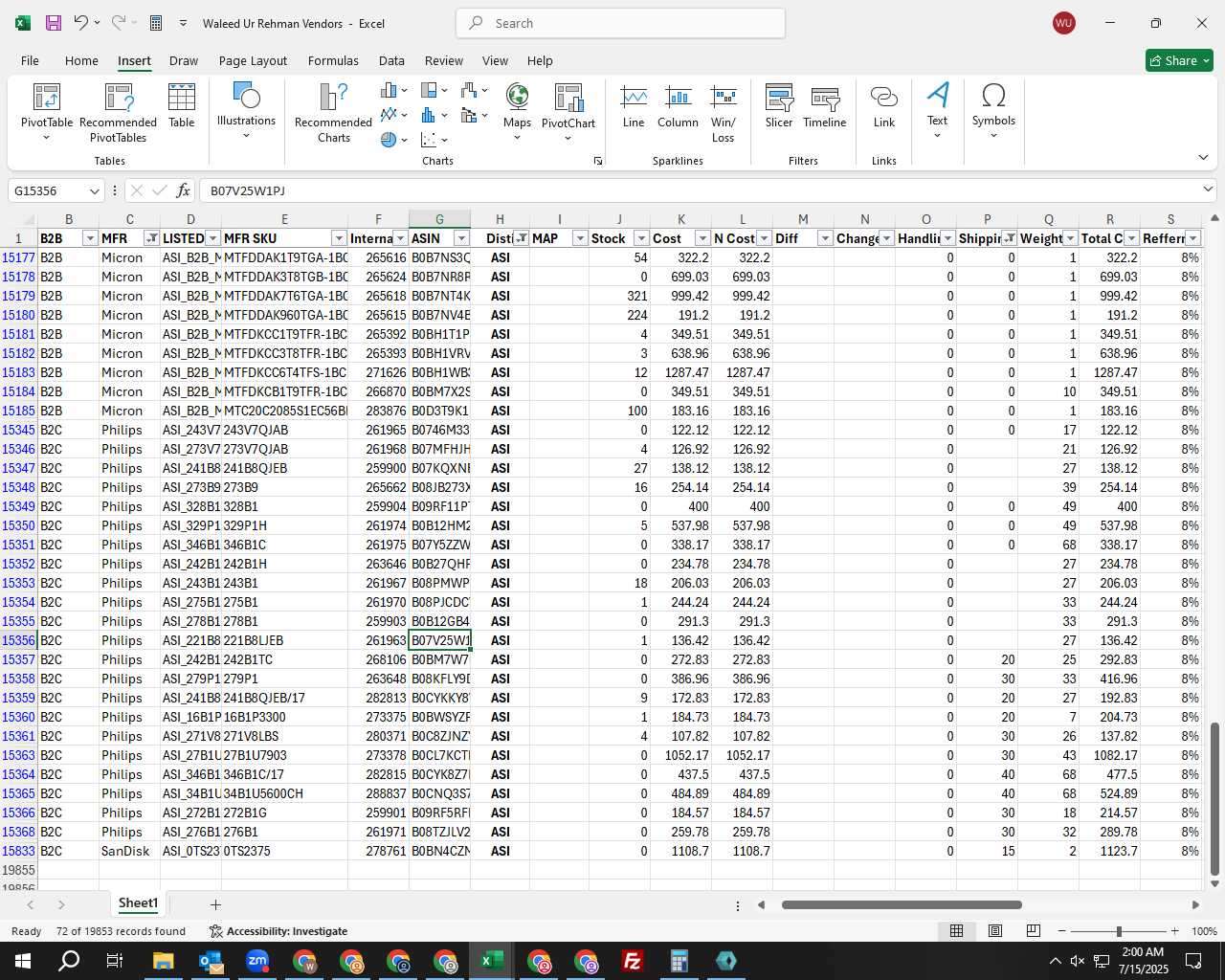Click the vertical scrollbar thumb

[1214, 799]
